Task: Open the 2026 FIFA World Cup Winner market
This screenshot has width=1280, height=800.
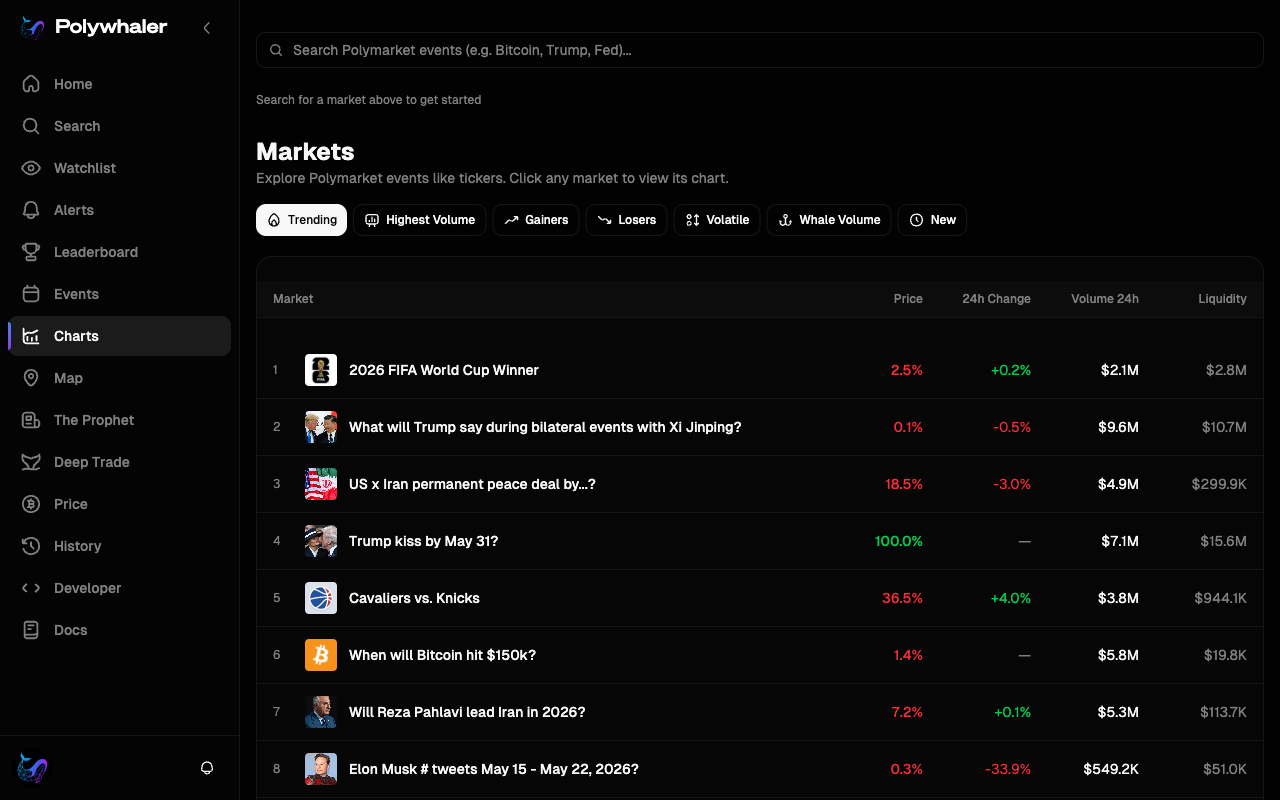Action: [444, 370]
